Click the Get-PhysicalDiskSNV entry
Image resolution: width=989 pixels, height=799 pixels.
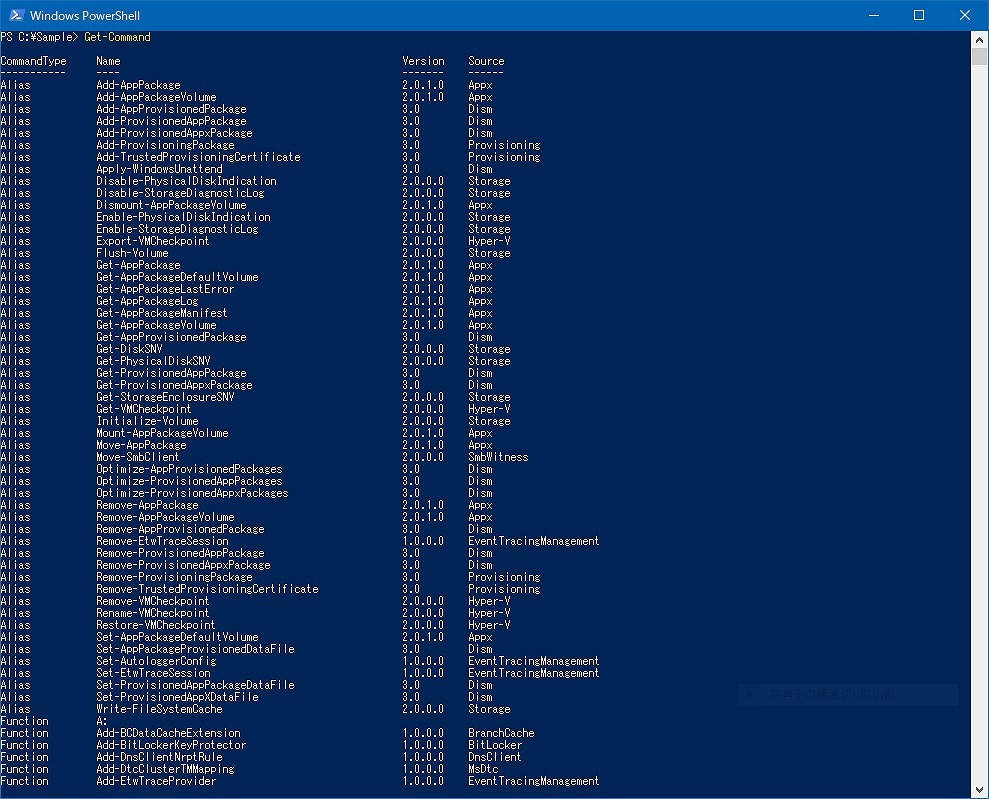click(x=153, y=361)
